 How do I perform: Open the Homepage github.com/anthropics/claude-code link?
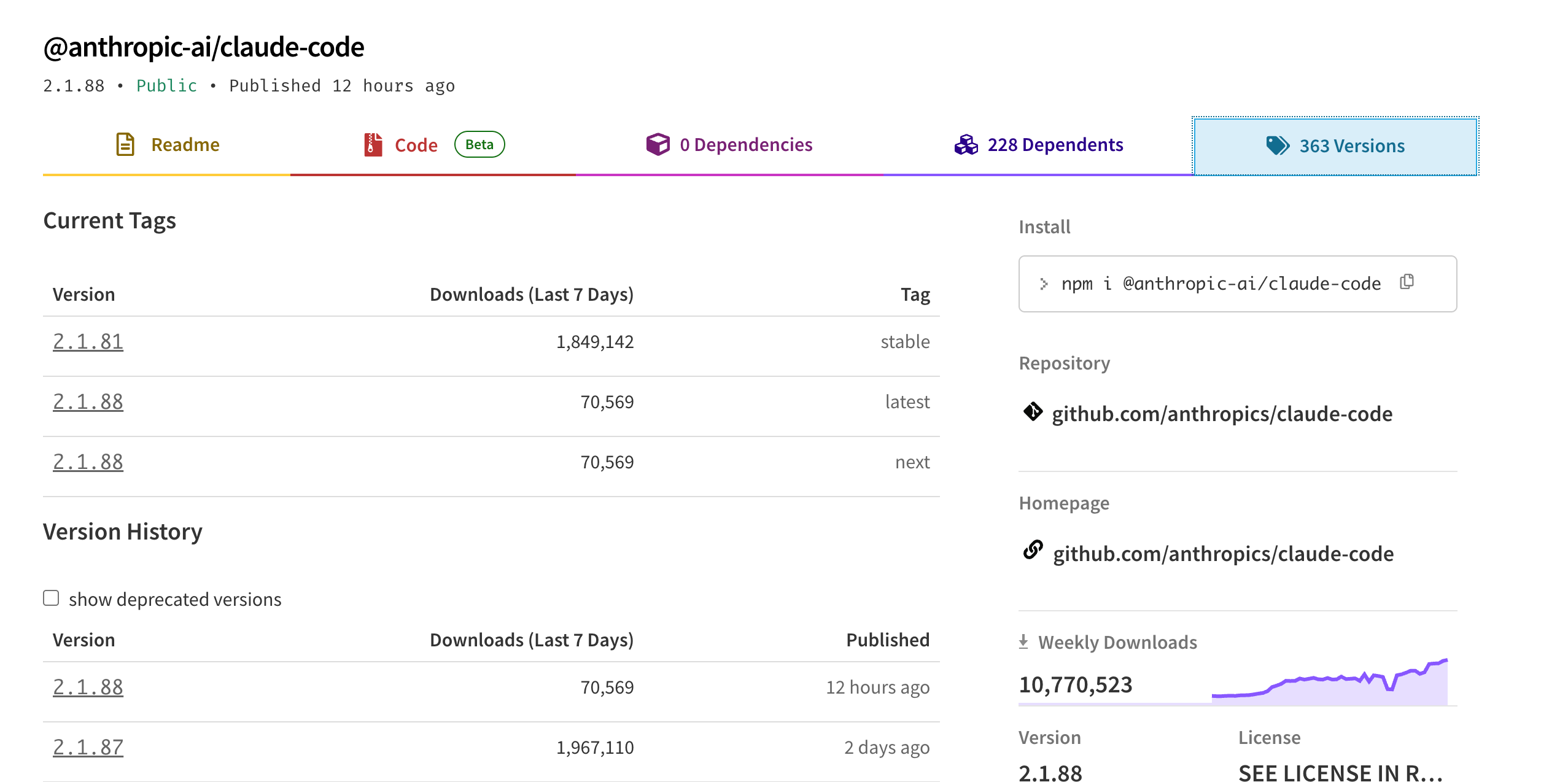[1223, 554]
